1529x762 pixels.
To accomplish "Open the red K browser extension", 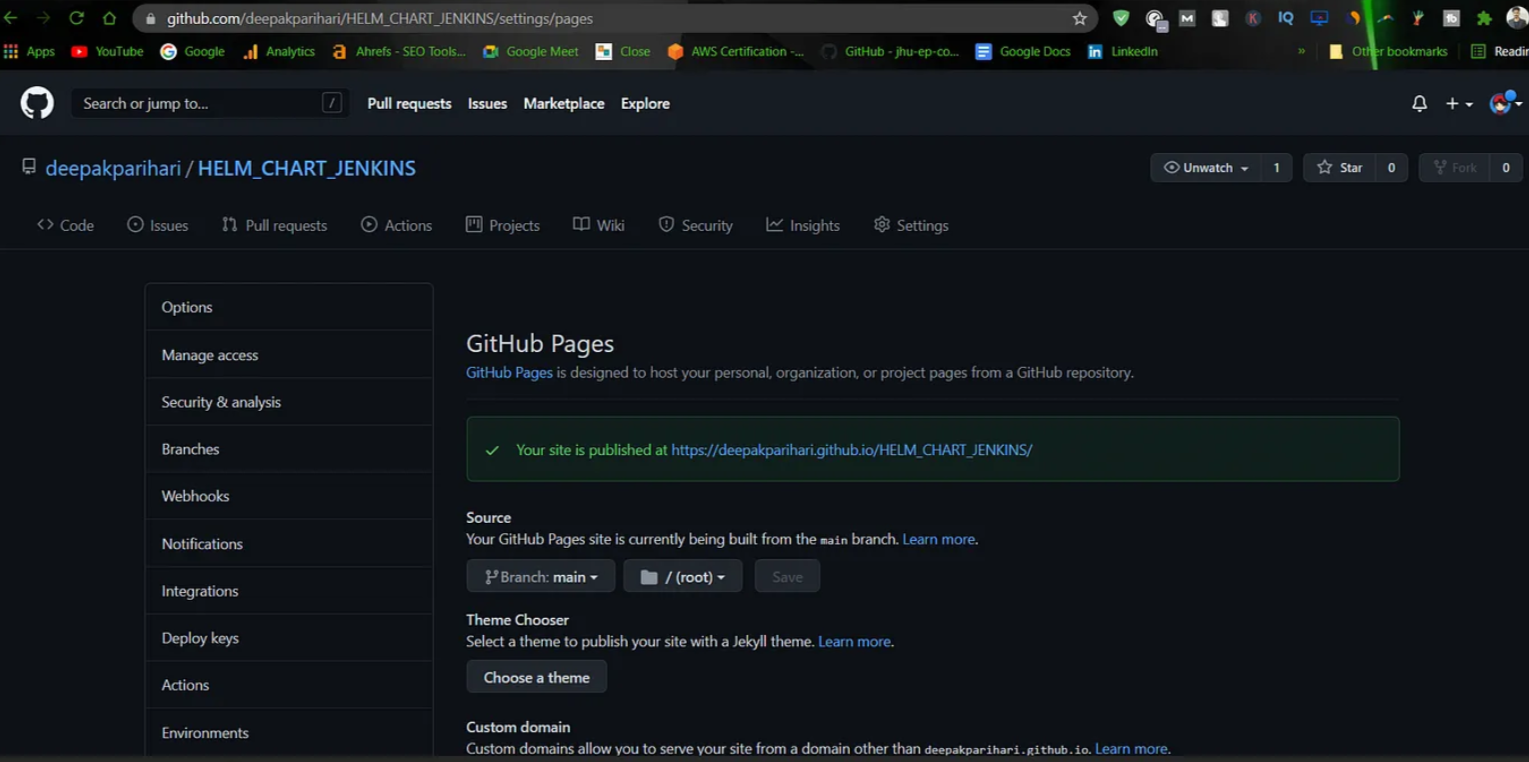I will pos(1253,18).
